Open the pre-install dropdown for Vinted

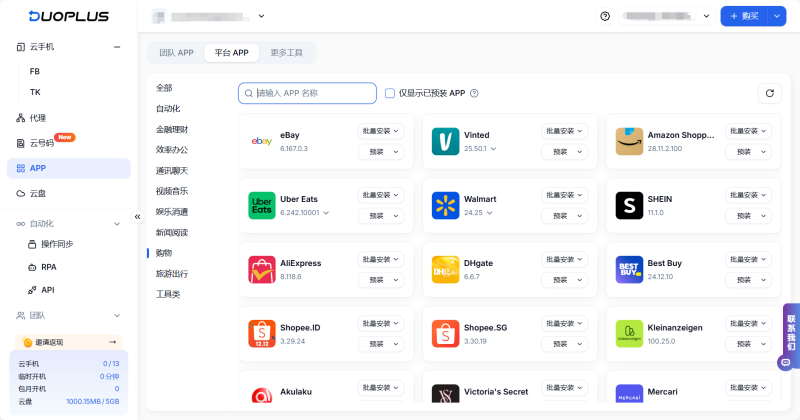[564, 152]
